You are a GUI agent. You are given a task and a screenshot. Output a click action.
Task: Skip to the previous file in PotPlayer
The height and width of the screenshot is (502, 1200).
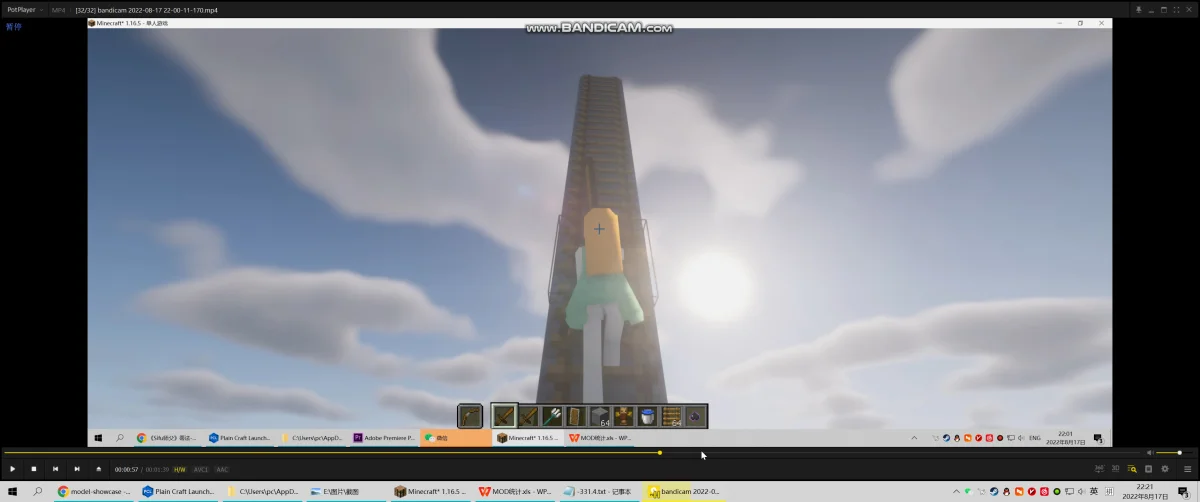coord(55,469)
